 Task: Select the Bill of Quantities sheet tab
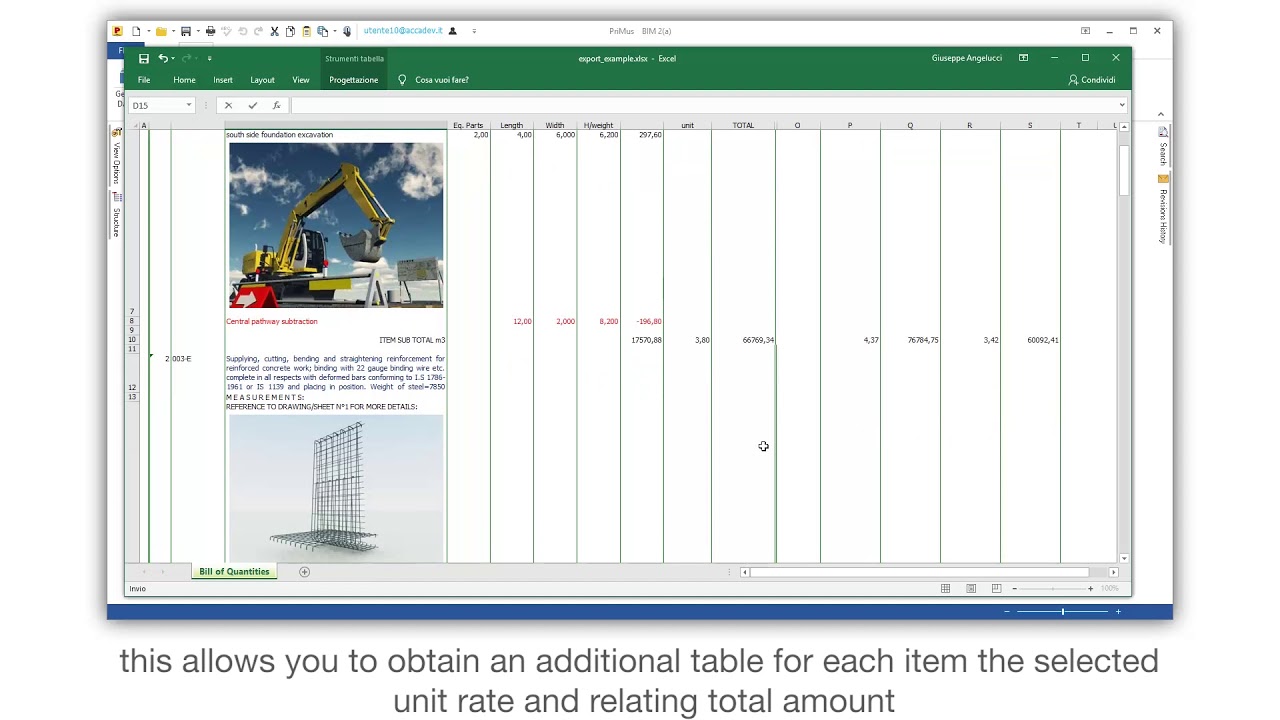[x=234, y=571]
